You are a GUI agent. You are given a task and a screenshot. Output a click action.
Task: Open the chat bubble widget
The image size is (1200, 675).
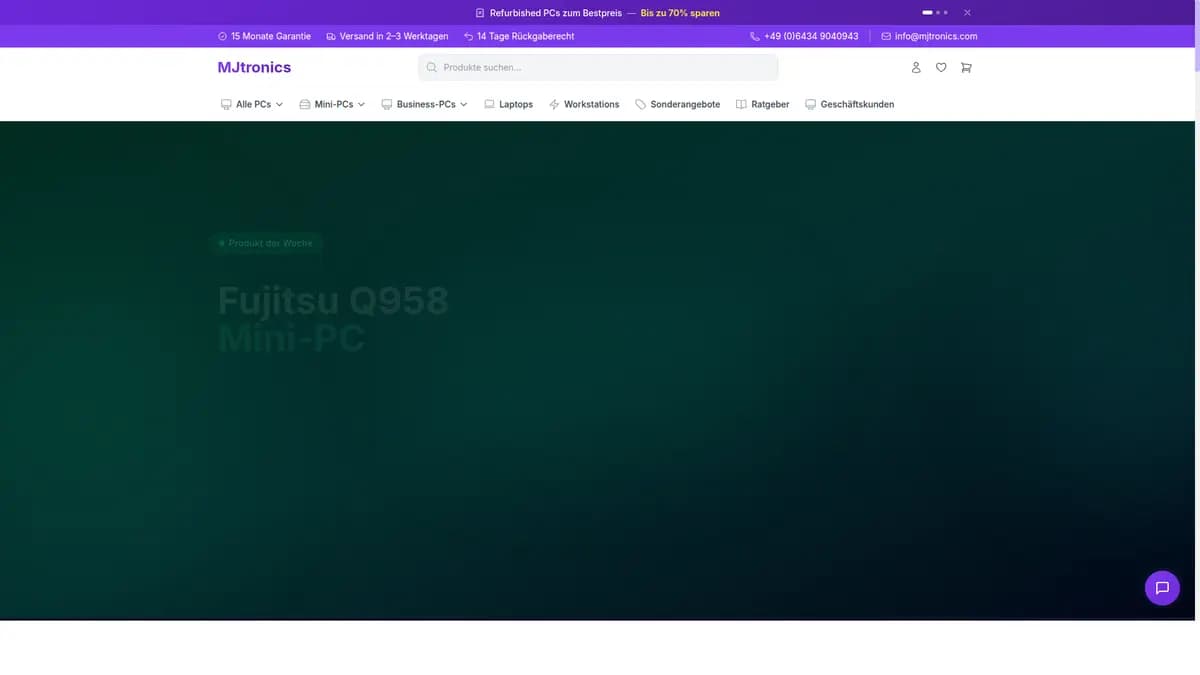pos(1162,588)
